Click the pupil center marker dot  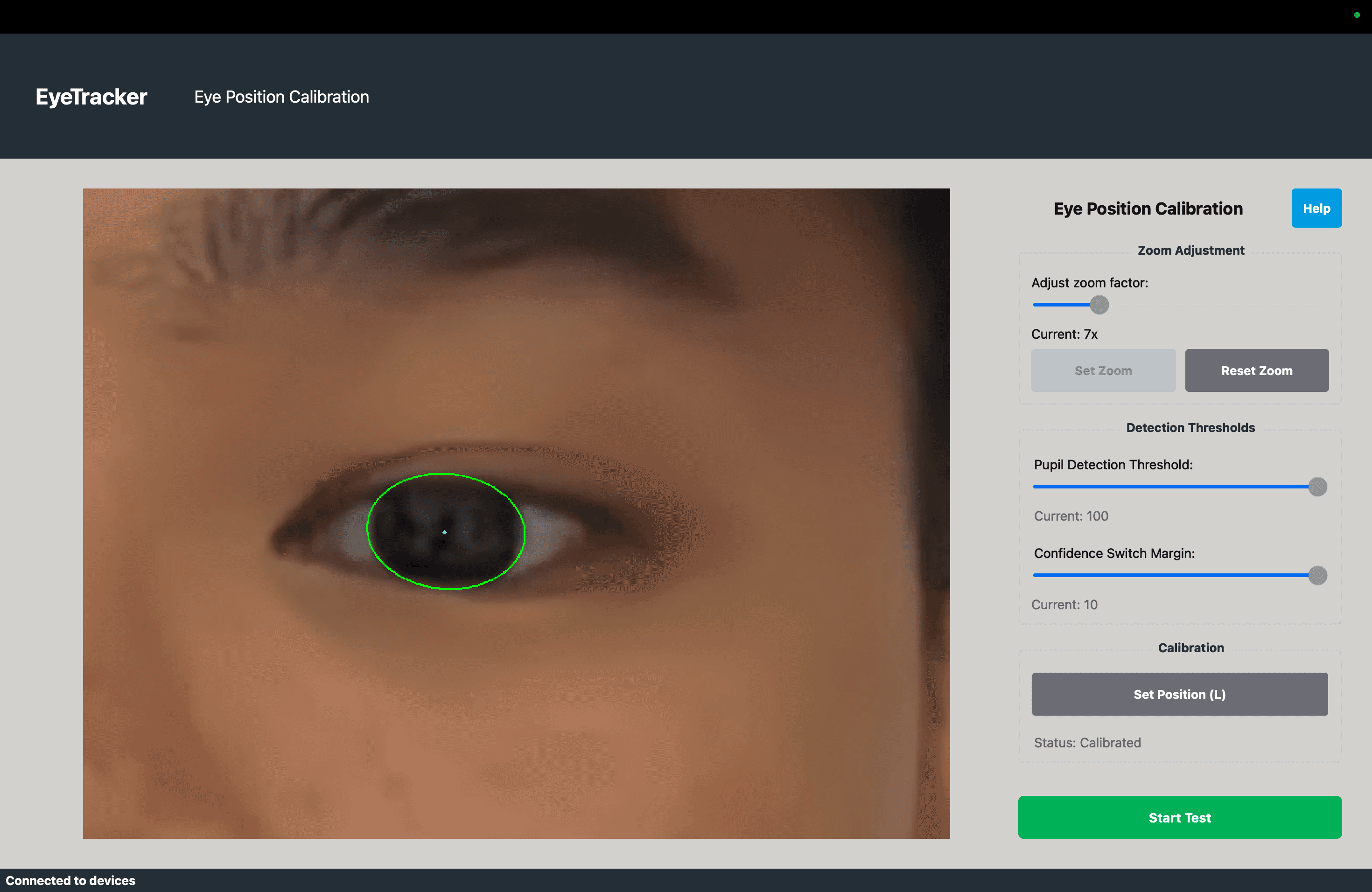point(444,532)
